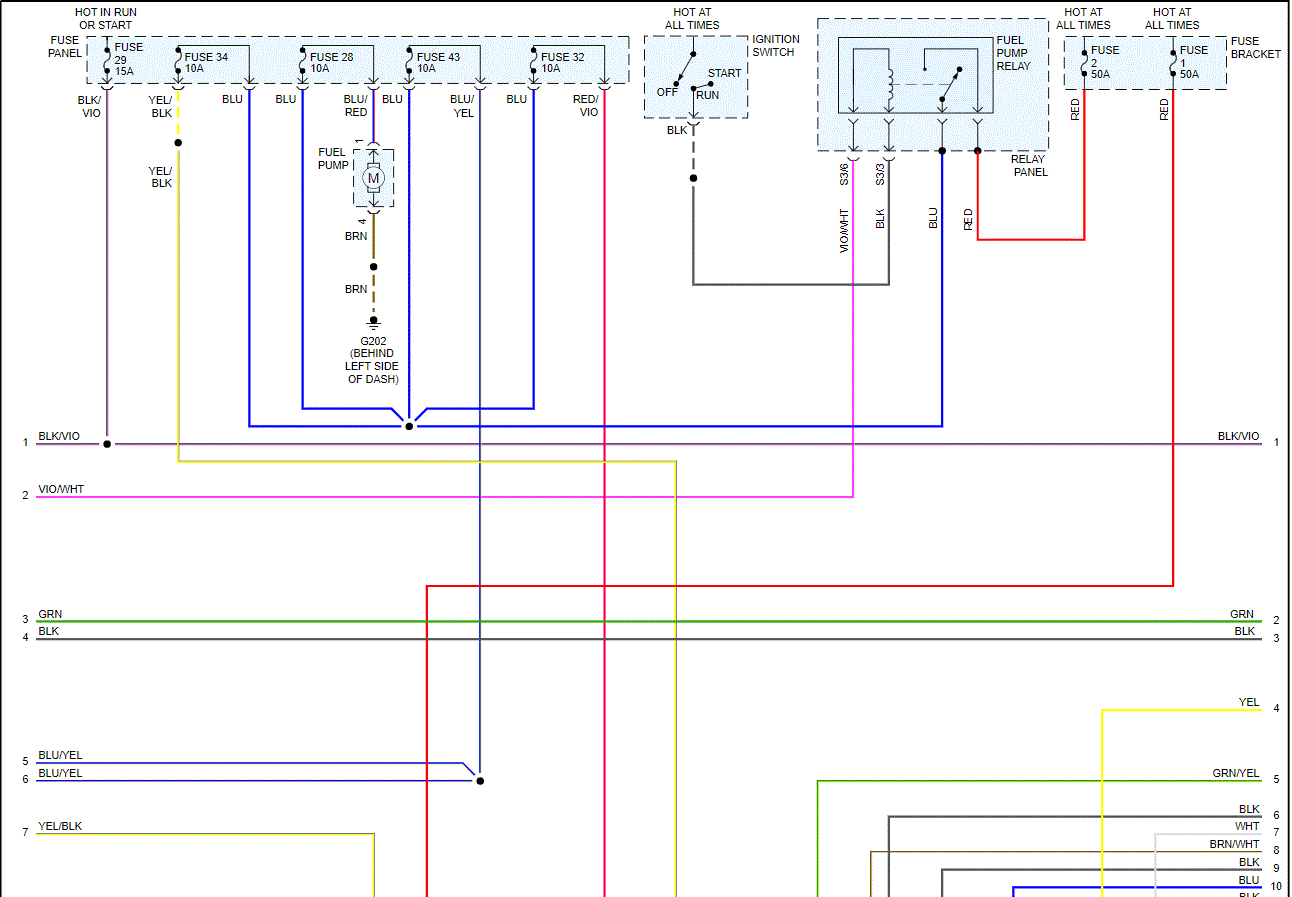Select the "FUSE 2 50A" label
Viewport: 1292px width, 897px height.
1105,62
